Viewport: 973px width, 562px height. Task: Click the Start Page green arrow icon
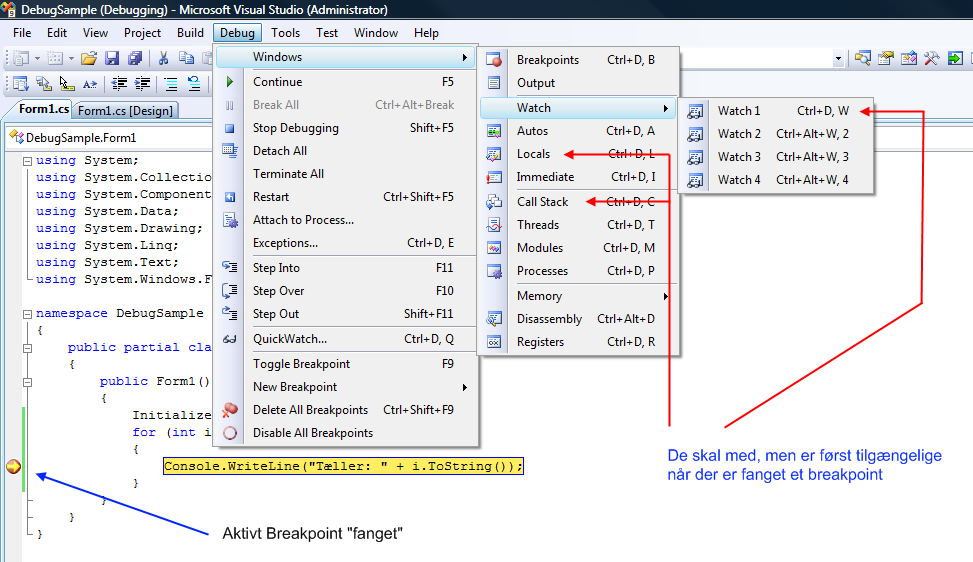956,58
